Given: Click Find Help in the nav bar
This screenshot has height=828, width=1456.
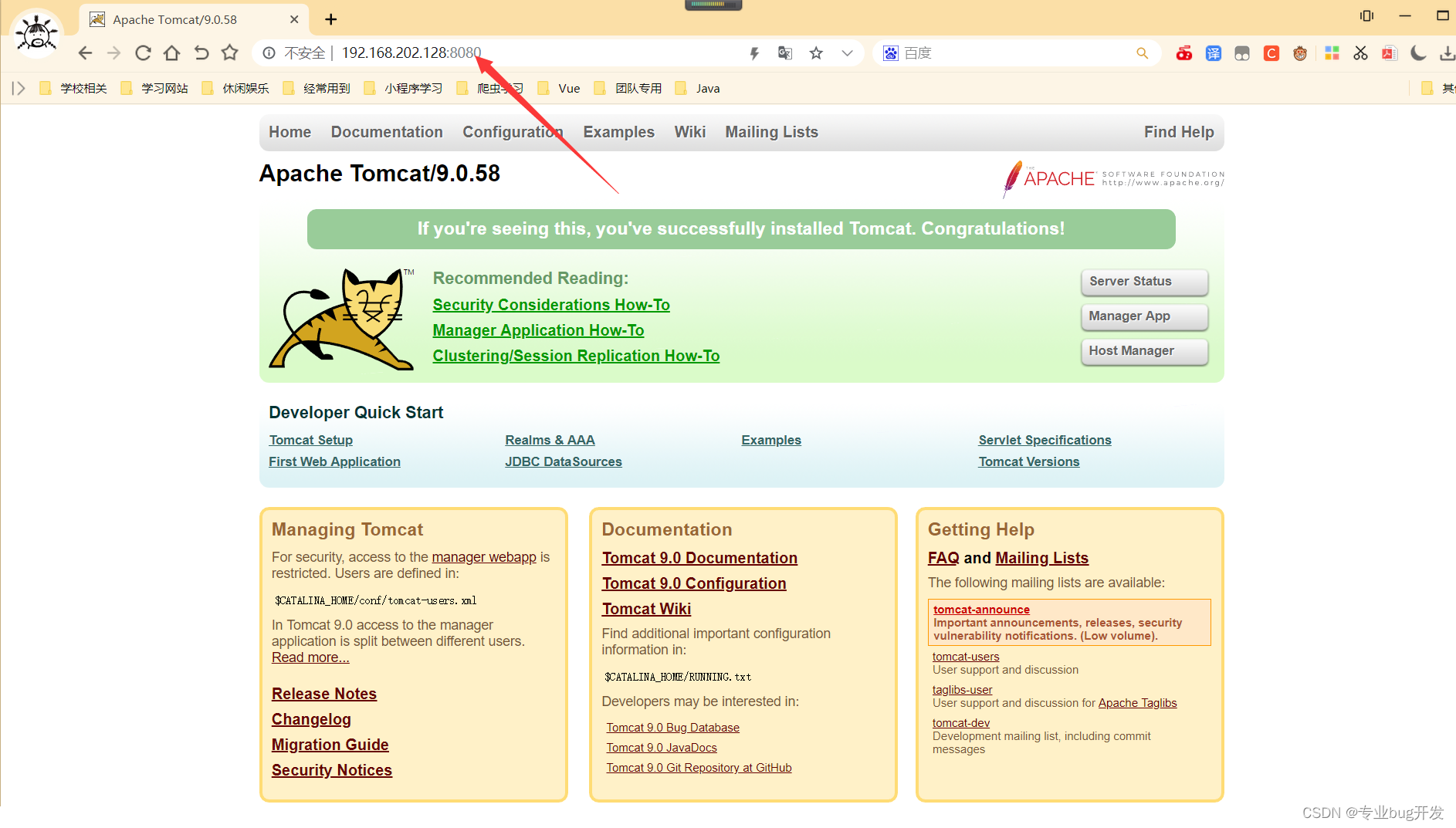Looking at the screenshot, I should pos(1179,132).
